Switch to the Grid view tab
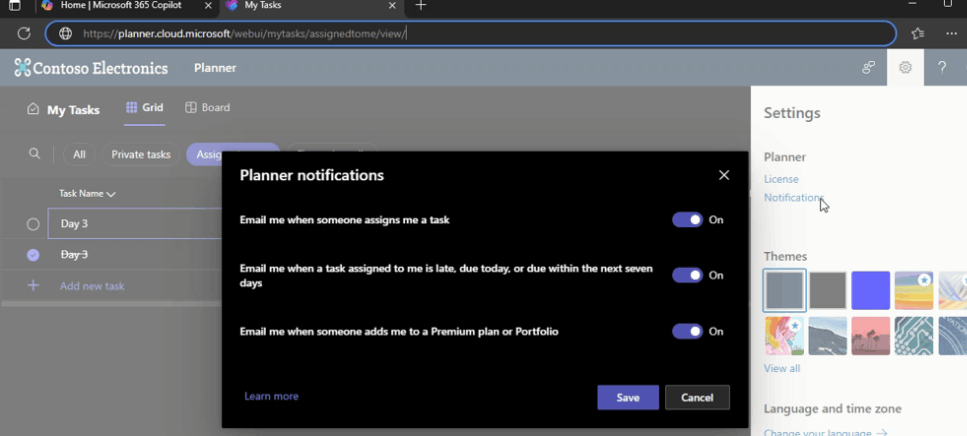This screenshot has width=967, height=436. [144, 107]
